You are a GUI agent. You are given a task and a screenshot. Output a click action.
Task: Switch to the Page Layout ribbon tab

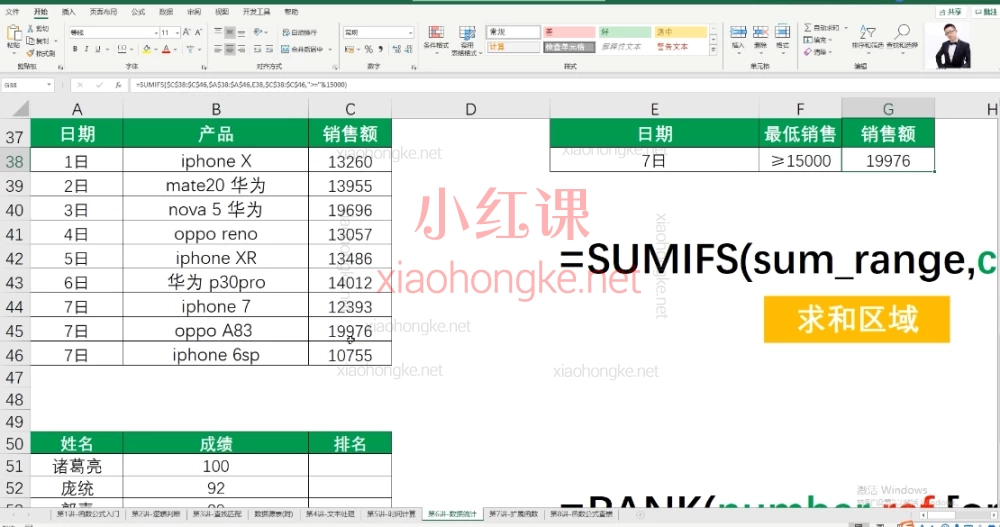(103, 11)
